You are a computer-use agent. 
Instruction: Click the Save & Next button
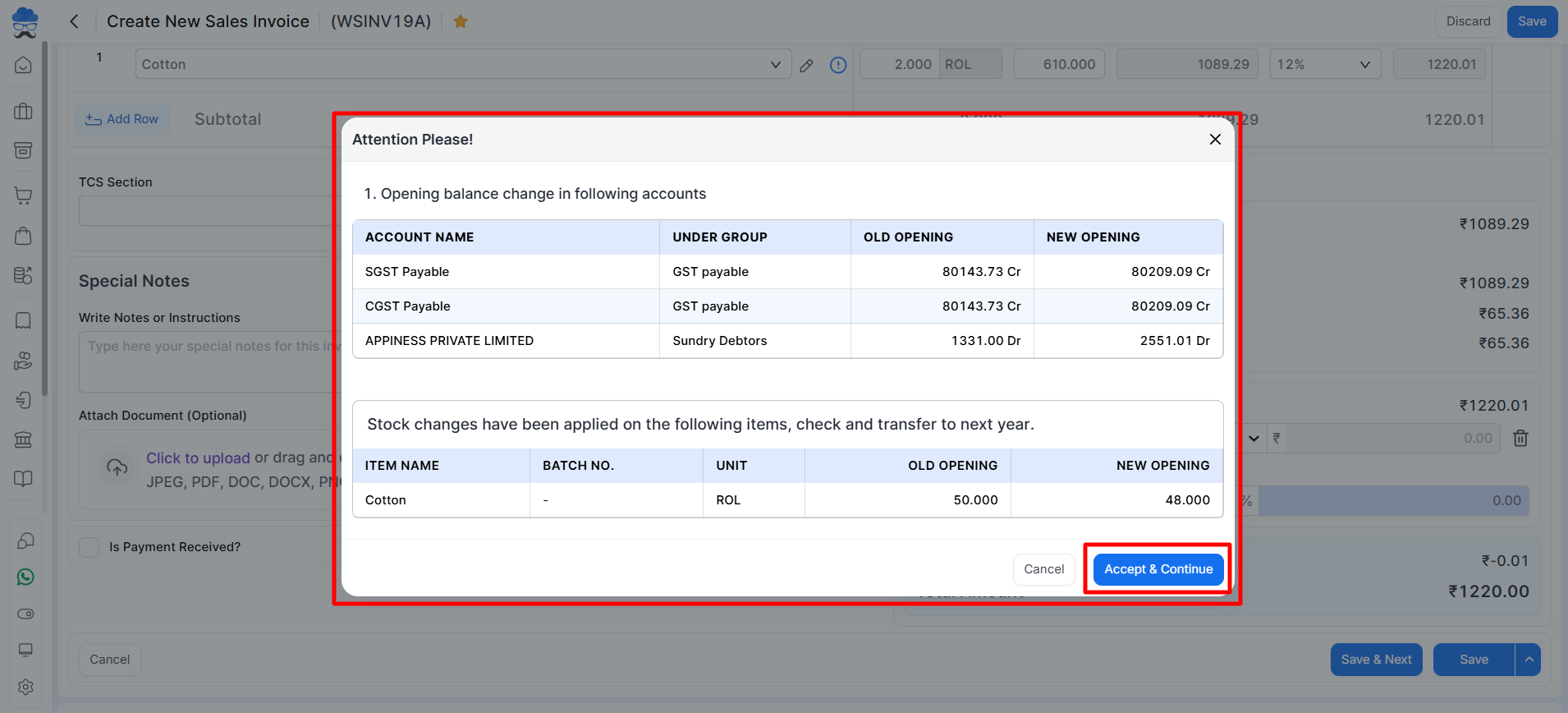point(1376,660)
